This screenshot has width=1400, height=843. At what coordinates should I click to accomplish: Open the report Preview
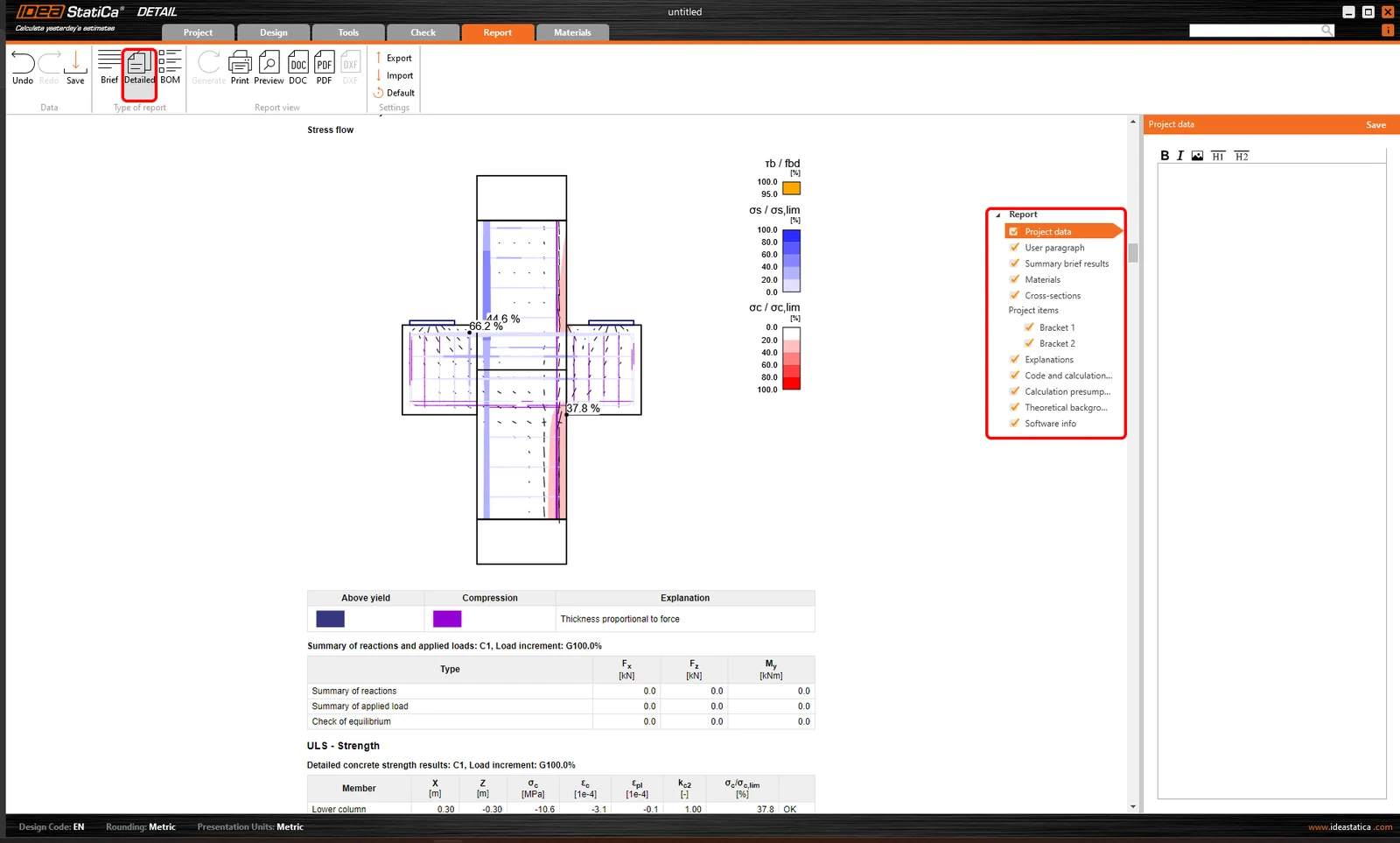coord(269,67)
